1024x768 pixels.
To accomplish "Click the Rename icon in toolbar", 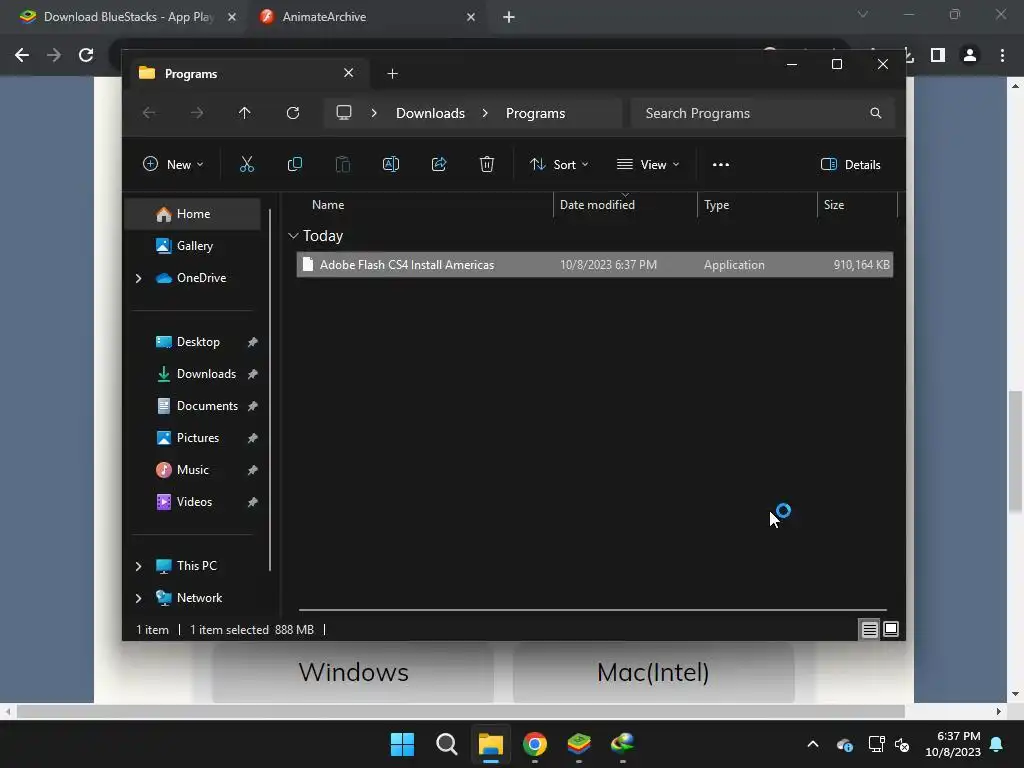I will tap(391, 165).
